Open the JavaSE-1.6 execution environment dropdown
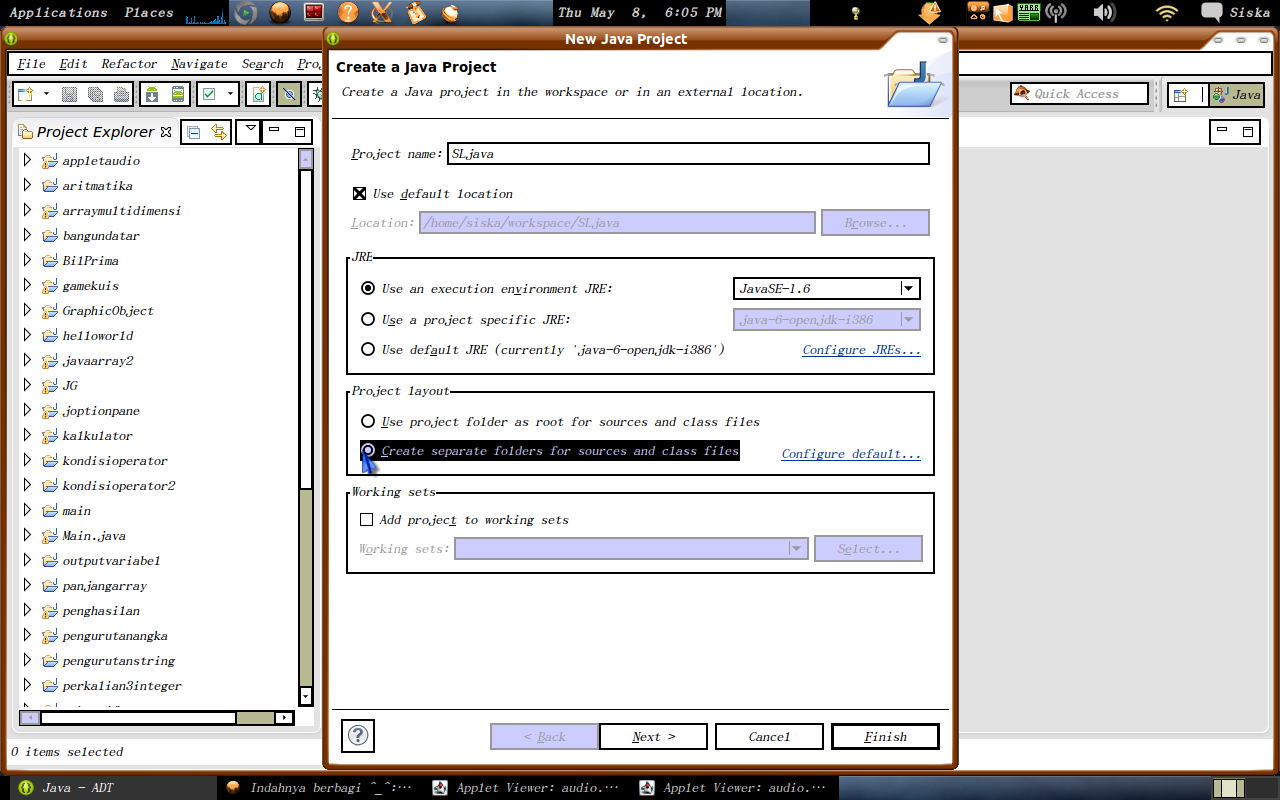The image size is (1280, 800). tap(909, 288)
